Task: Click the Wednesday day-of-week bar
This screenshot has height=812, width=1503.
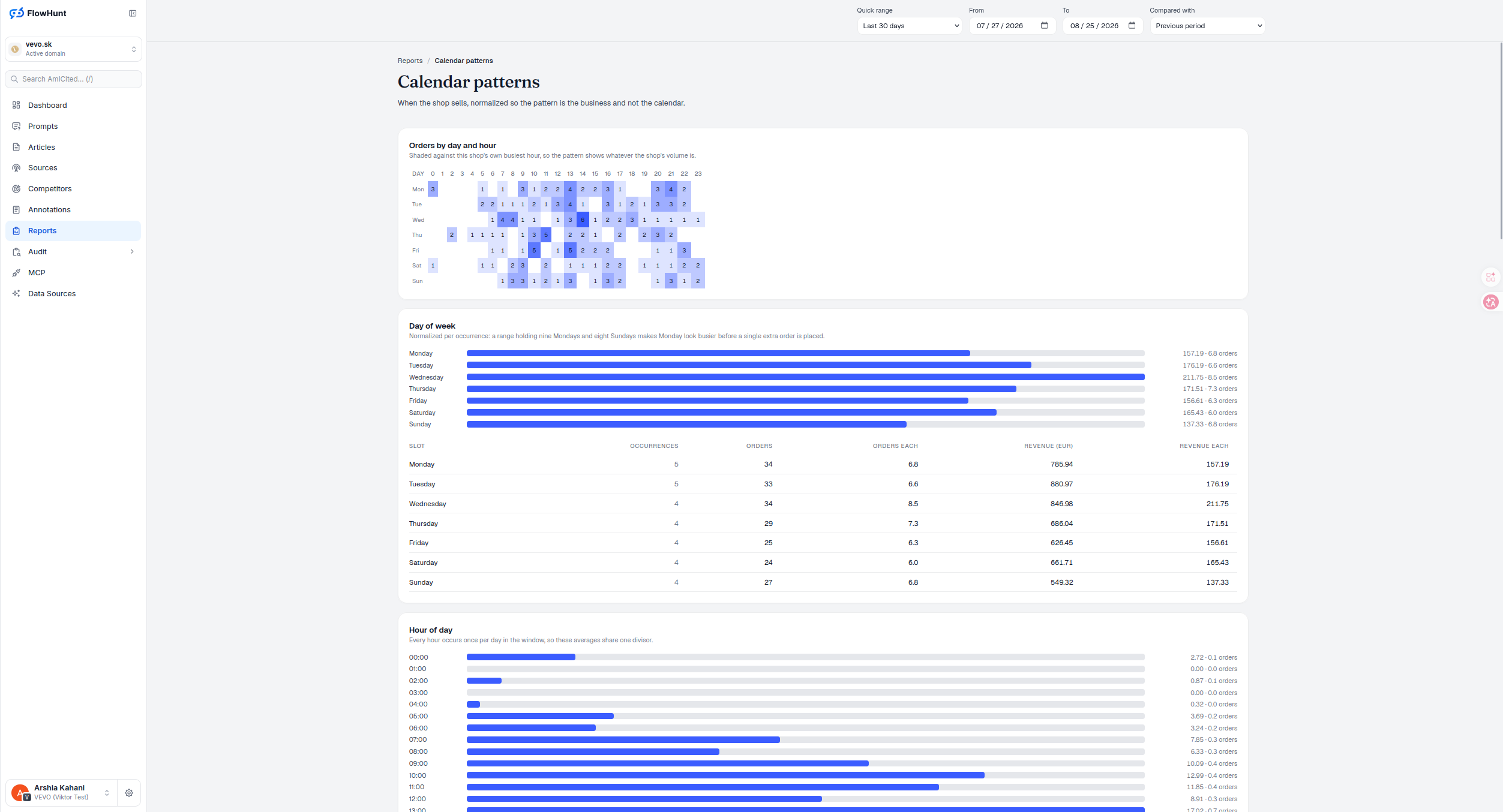Action: pos(806,377)
